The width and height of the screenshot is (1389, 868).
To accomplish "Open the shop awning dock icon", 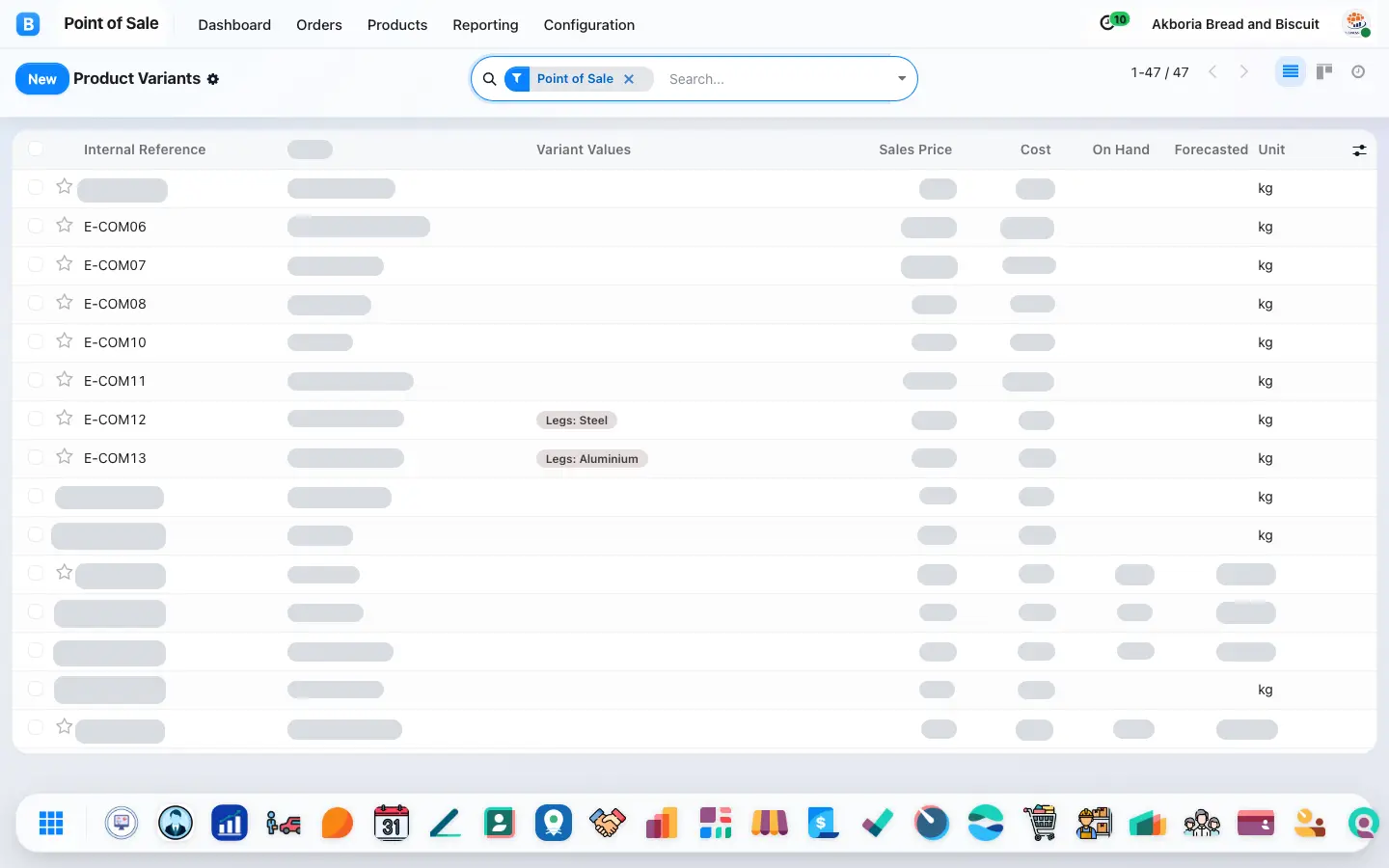I will pyautogui.click(x=770, y=823).
